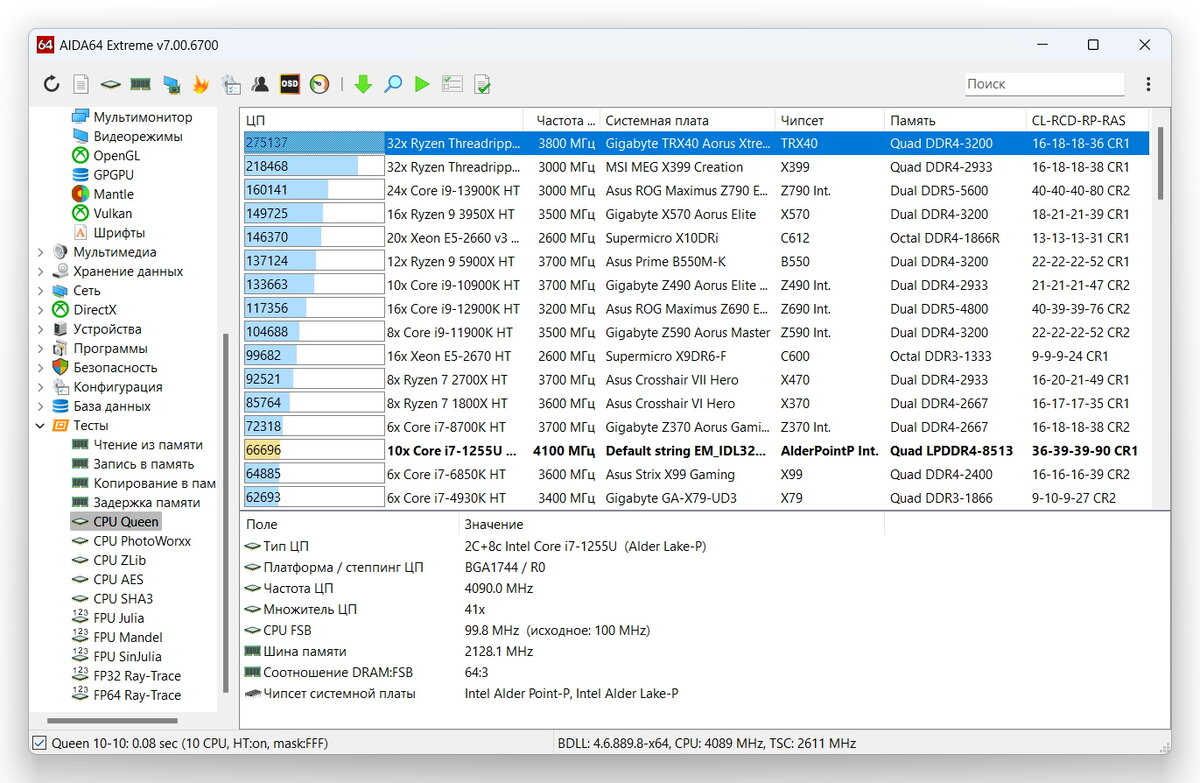The width and height of the screenshot is (1200, 783).
Task: Collapse the Тесты tree node
Action: pos(41,426)
